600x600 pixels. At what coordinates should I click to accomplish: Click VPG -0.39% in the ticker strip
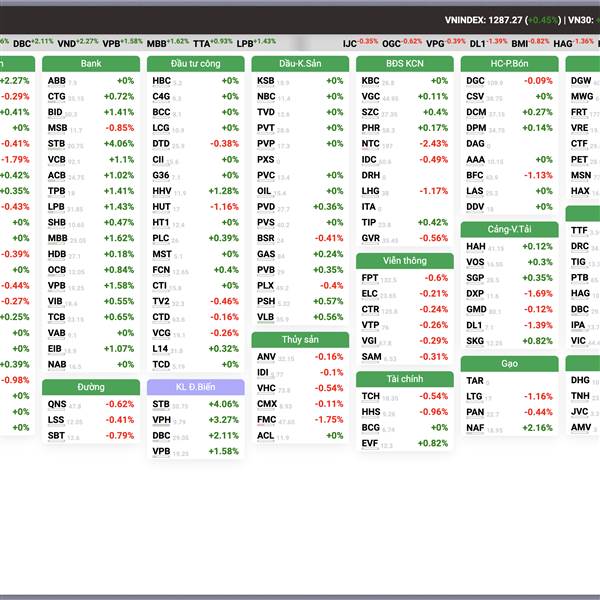click(x=446, y=43)
